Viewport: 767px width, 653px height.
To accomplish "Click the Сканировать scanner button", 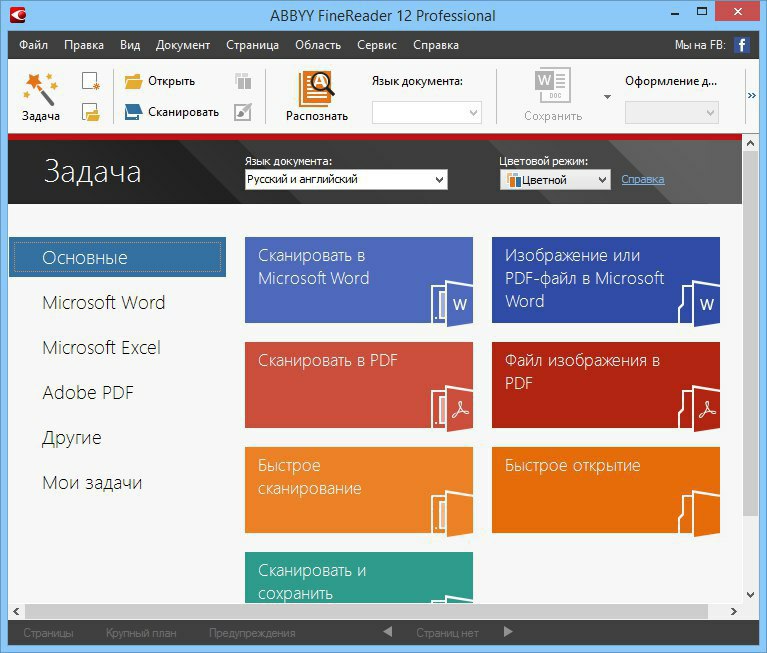I will point(171,112).
